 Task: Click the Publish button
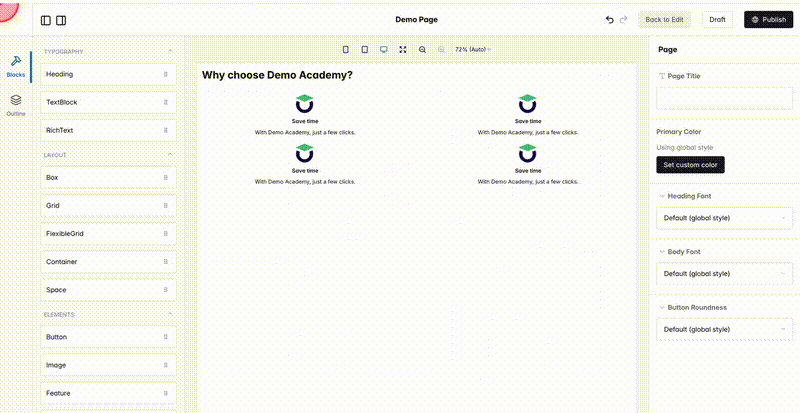coord(768,19)
